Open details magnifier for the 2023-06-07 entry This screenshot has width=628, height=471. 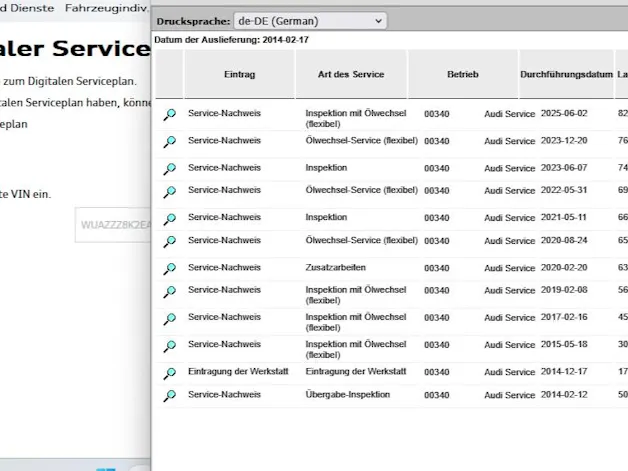click(x=169, y=169)
